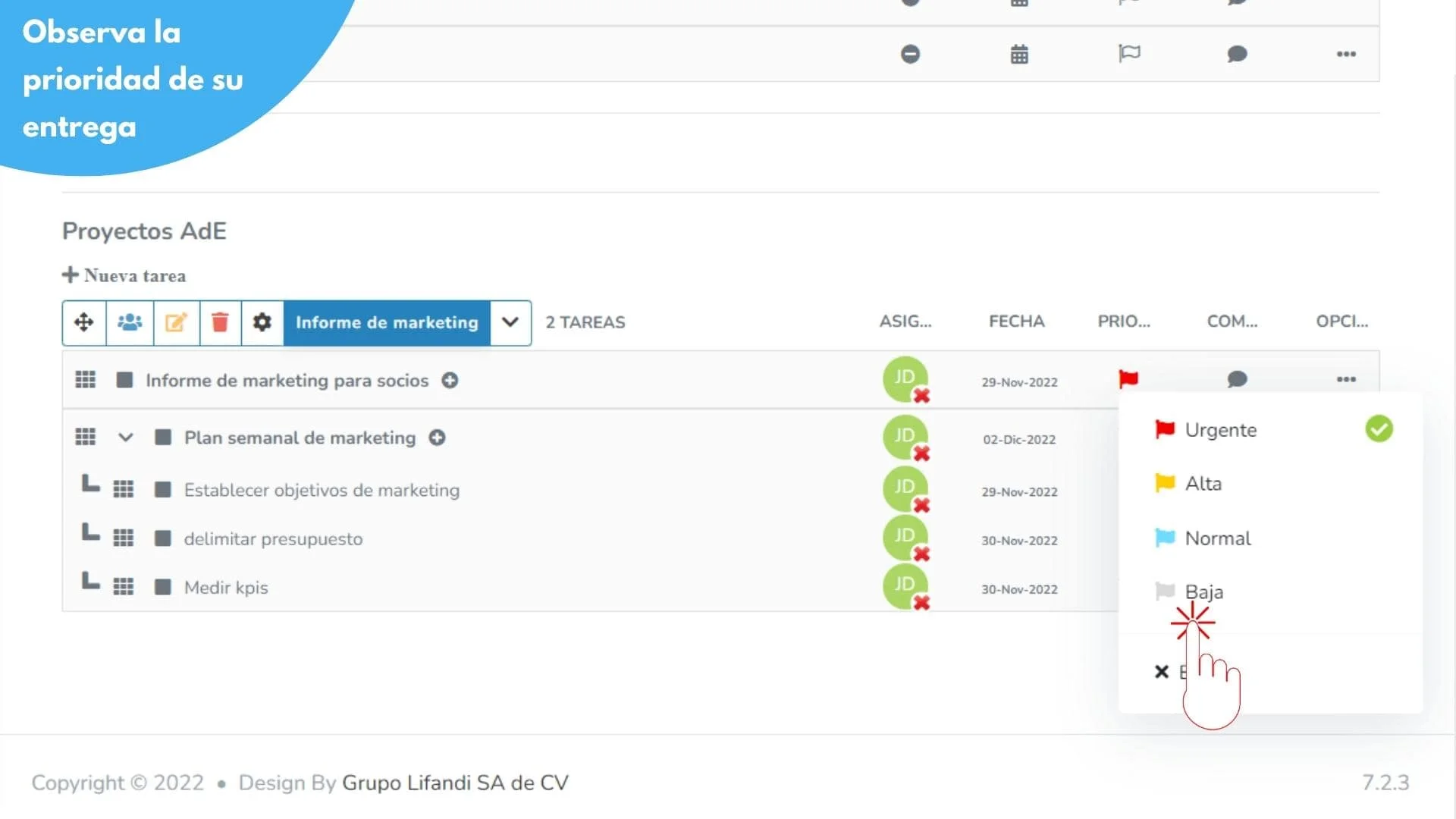Click the calendar icon in the top row
1456x819 pixels.
tap(1018, 53)
